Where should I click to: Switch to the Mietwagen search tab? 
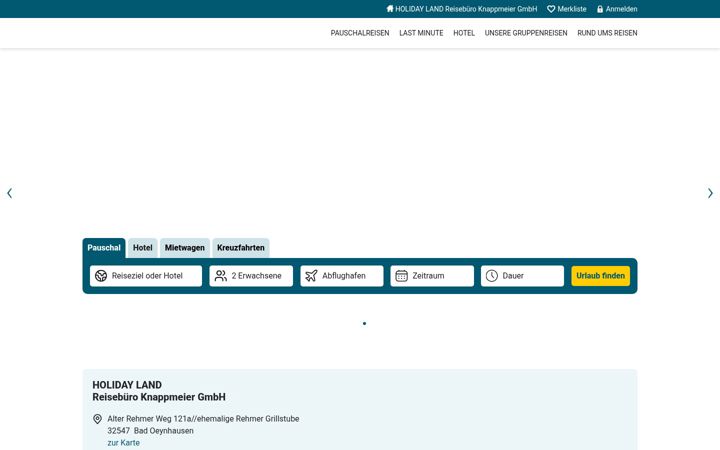pyautogui.click(x=185, y=248)
